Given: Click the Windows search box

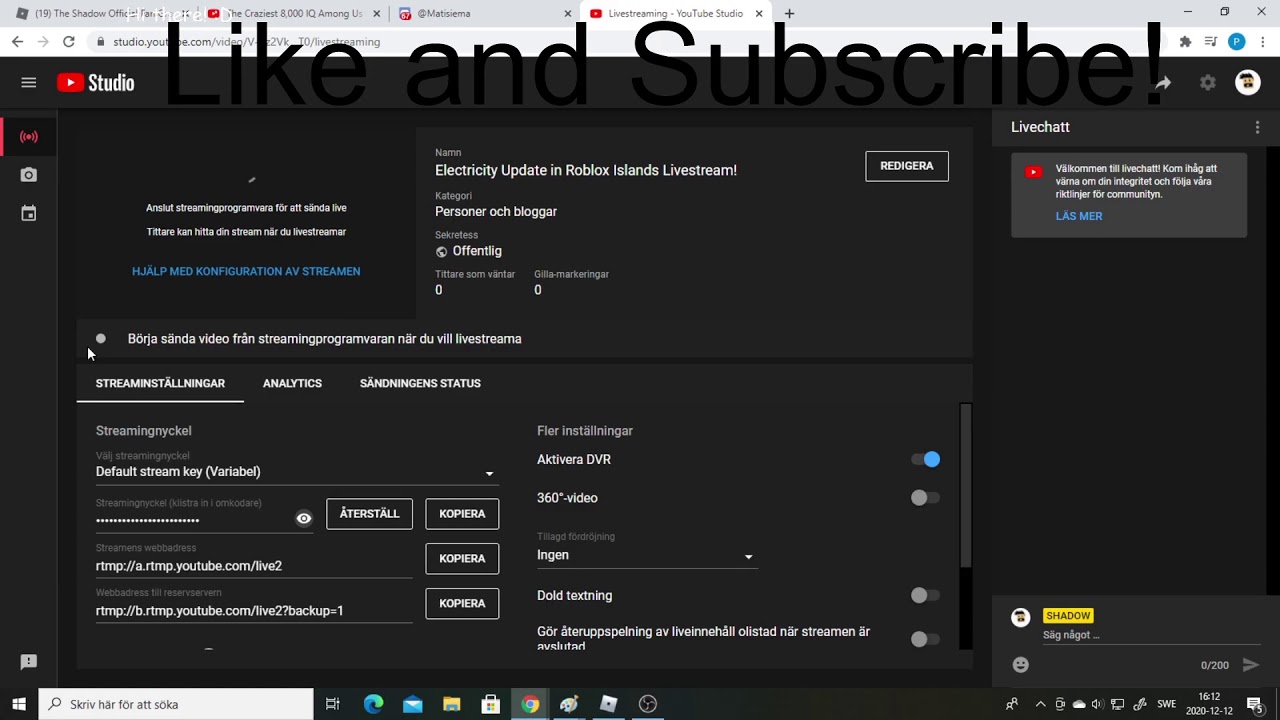Looking at the screenshot, I should [x=176, y=704].
